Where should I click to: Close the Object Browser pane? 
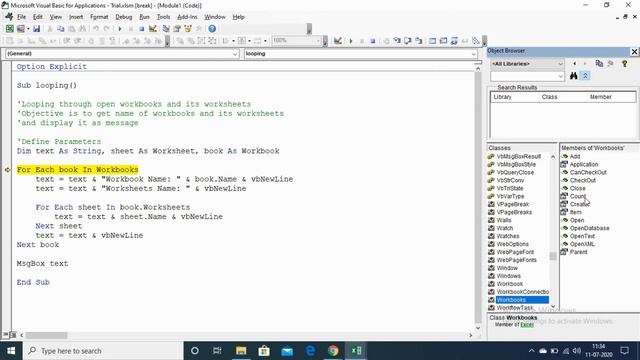coord(634,51)
